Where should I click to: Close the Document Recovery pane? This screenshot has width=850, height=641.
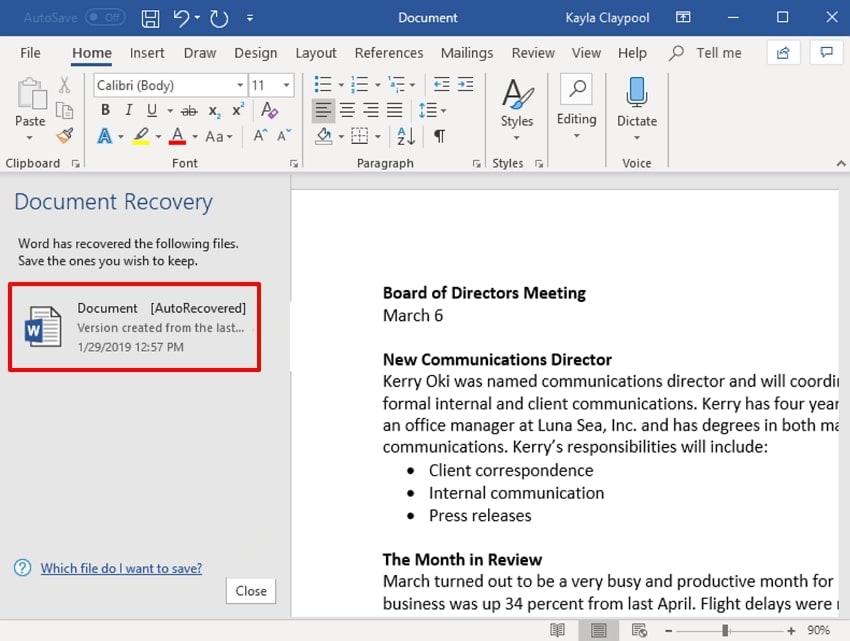[250, 591]
